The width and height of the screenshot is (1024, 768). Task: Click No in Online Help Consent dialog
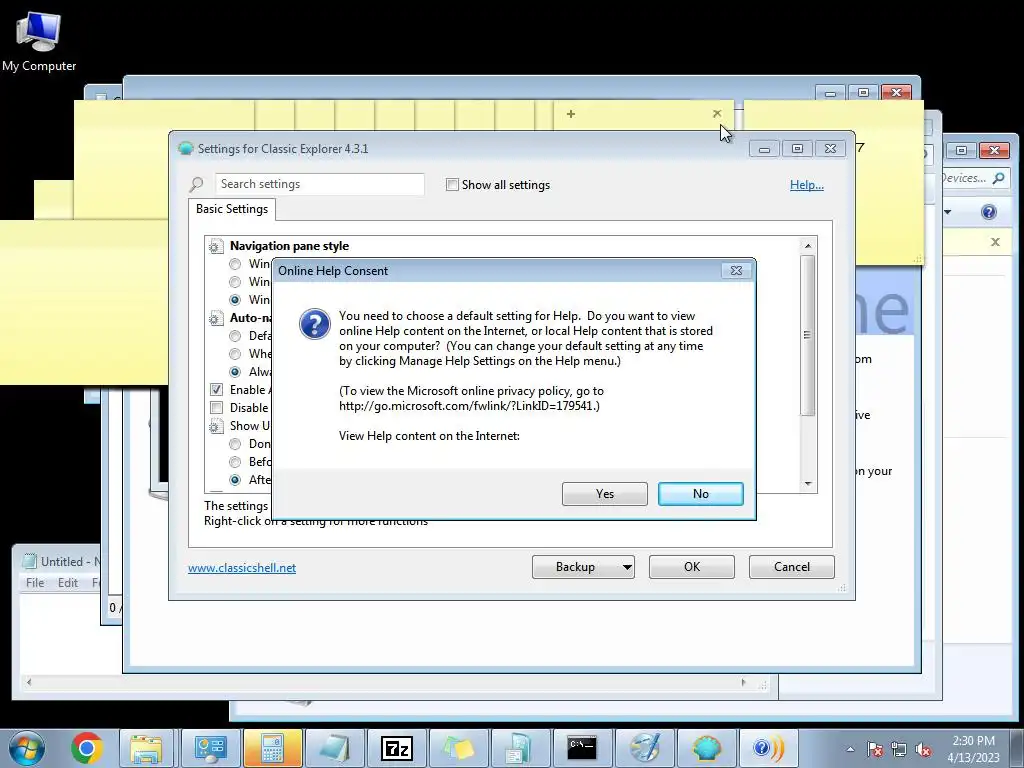pyautogui.click(x=700, y=494)
